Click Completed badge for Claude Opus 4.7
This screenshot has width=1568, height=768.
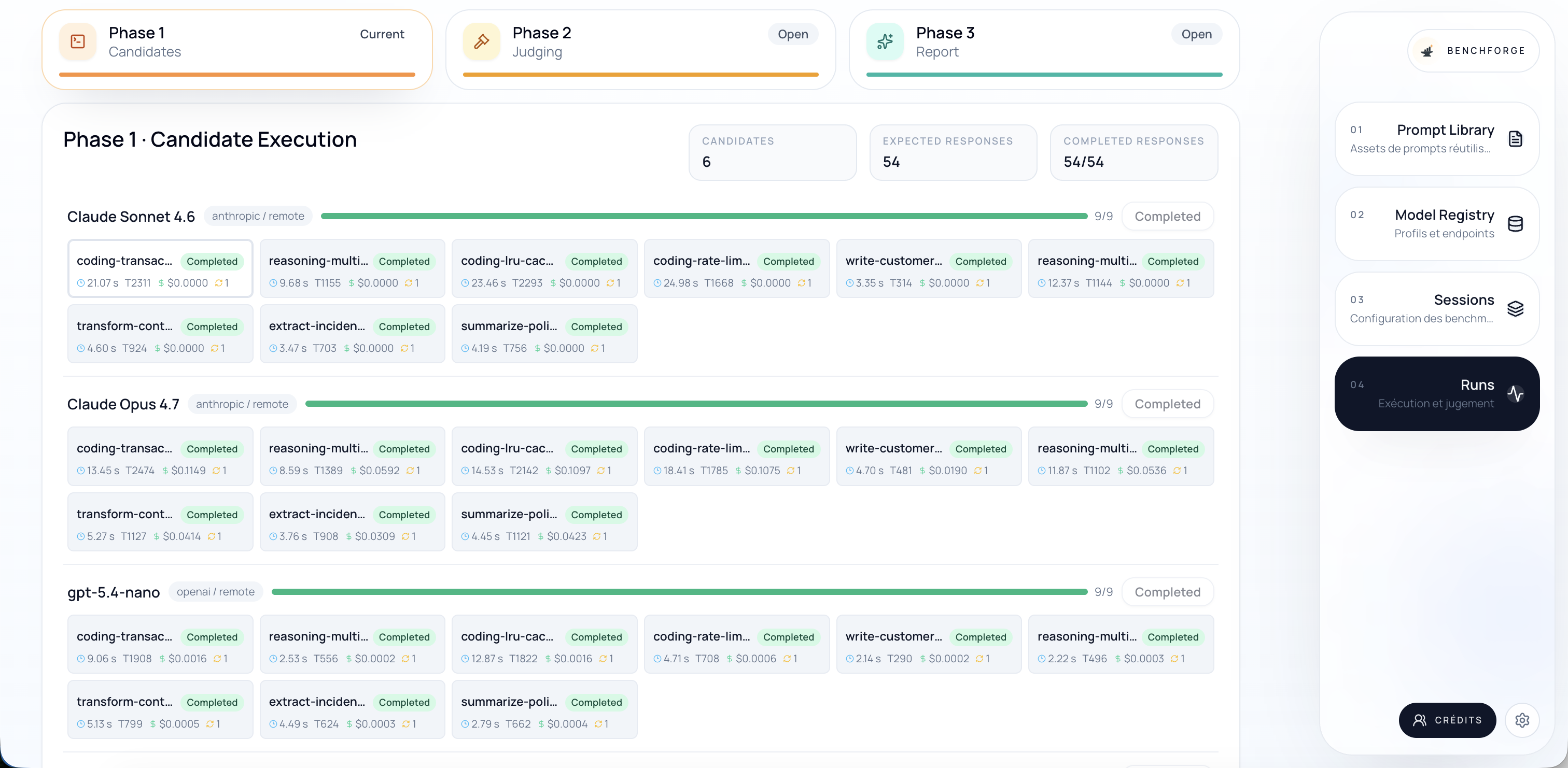click(x=1167, y=404)
